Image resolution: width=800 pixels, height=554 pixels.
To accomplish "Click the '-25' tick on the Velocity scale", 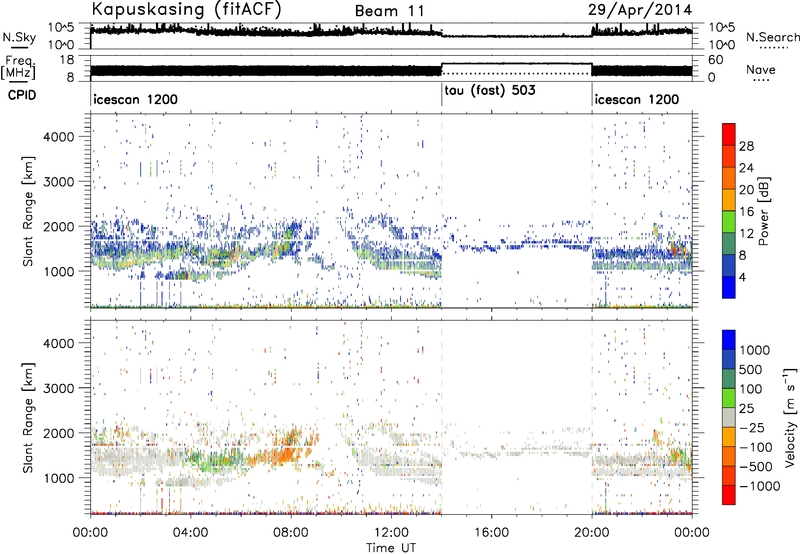I will pos(752,427).
